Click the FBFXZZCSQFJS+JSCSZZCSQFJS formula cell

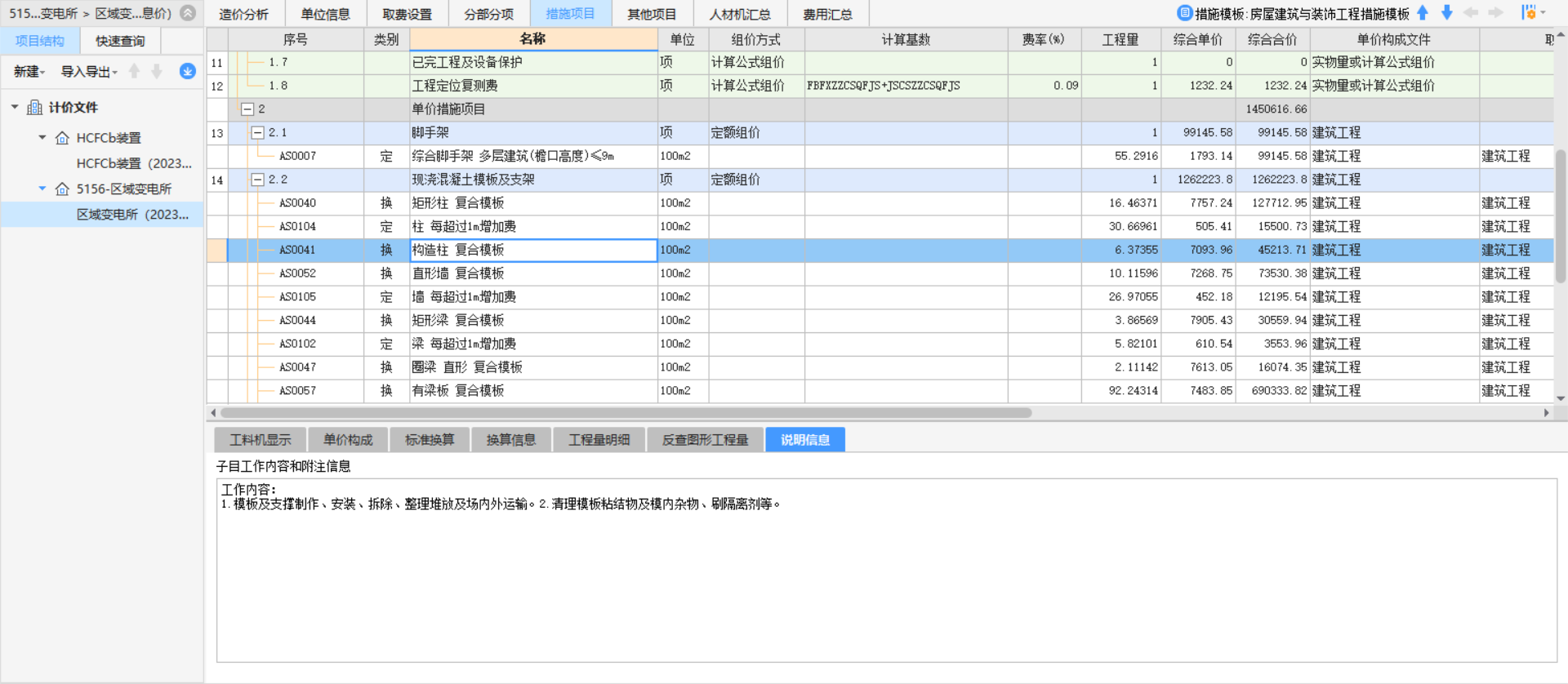pos(906,86)
